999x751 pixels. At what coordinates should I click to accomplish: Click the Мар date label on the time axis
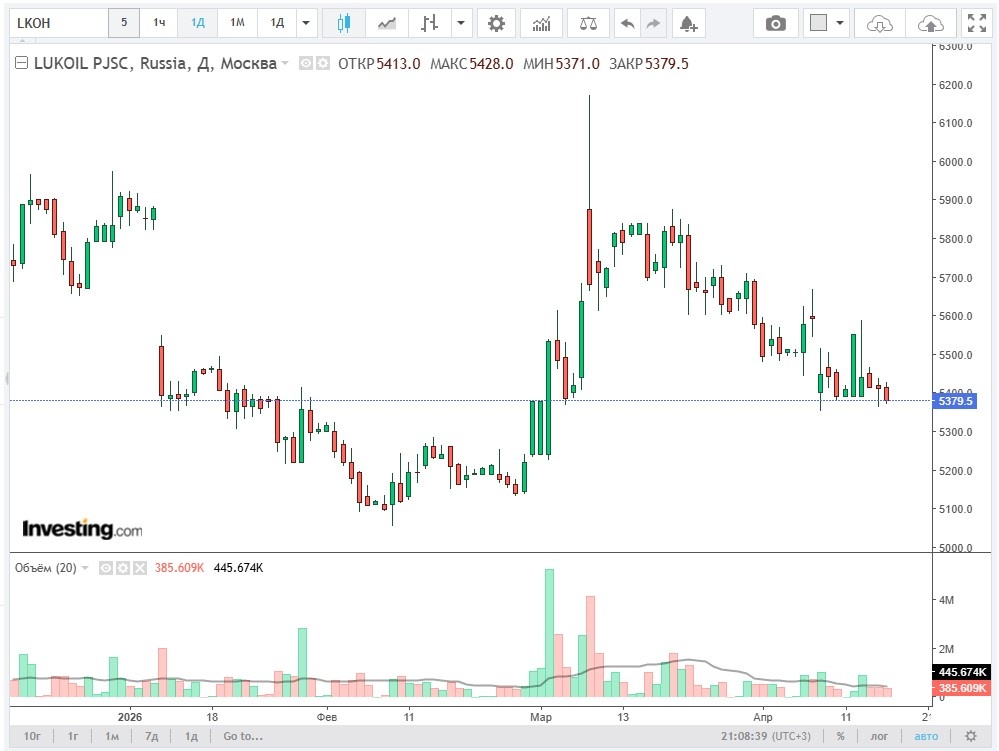[x=541, y=717]
